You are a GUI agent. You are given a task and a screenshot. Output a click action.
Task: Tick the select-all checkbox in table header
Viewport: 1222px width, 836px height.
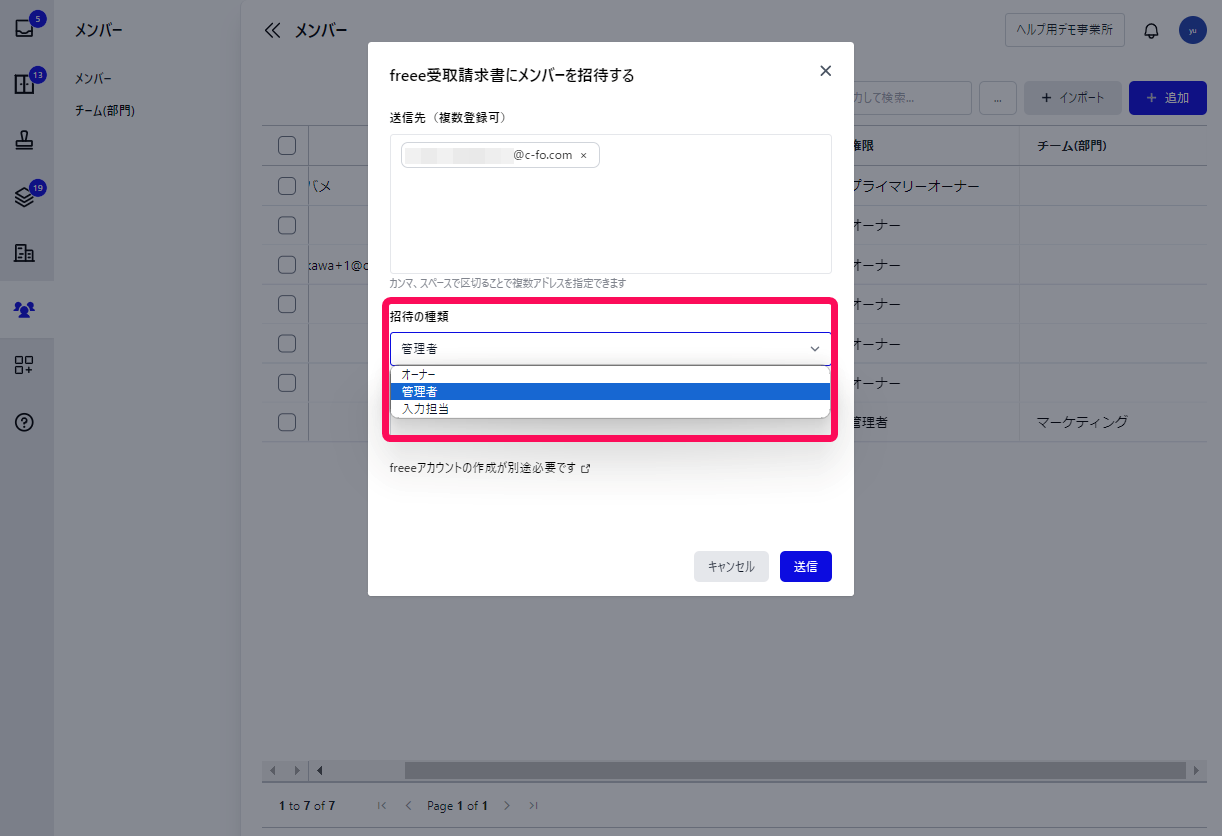[287, 146]
